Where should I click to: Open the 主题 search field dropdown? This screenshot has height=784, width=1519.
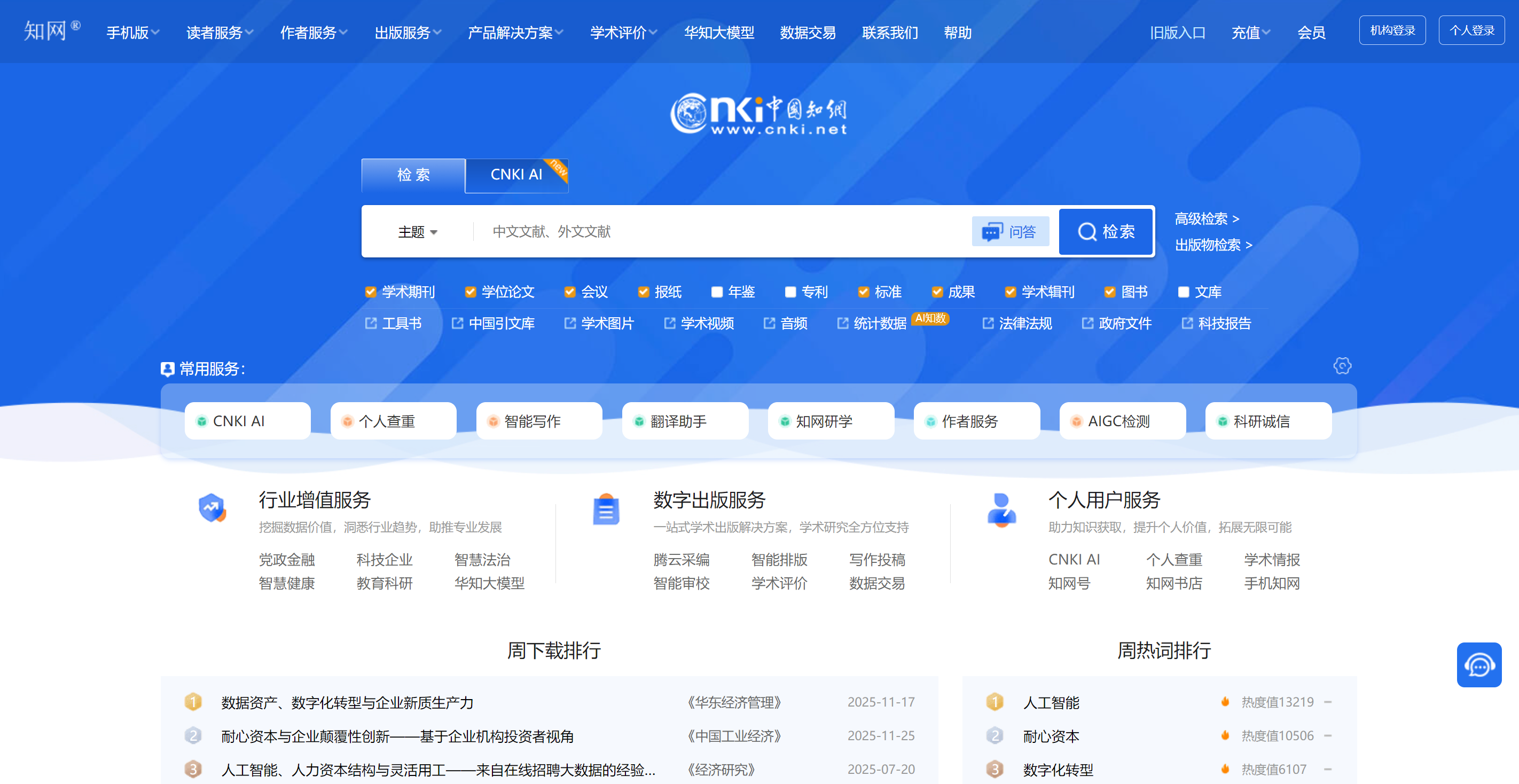419,232
